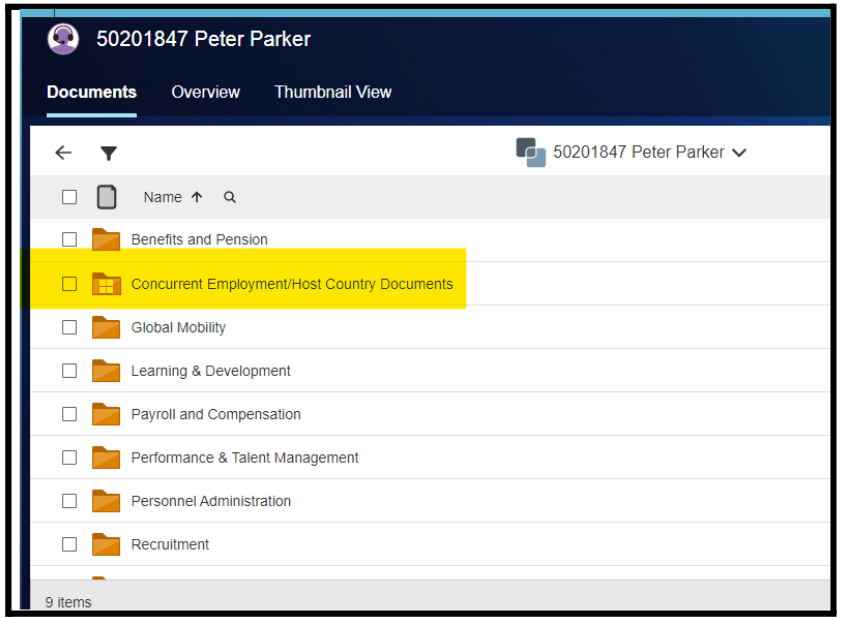Select checkbox for Personnel Administration
The image size is (841, 618).
click(69, 501)
